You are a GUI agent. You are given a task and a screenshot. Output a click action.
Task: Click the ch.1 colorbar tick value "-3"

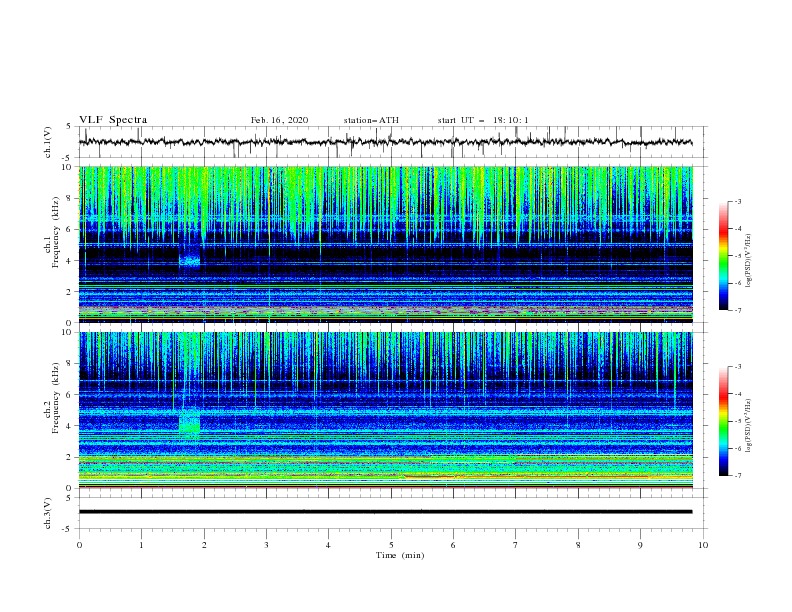[x=737, y=201]
